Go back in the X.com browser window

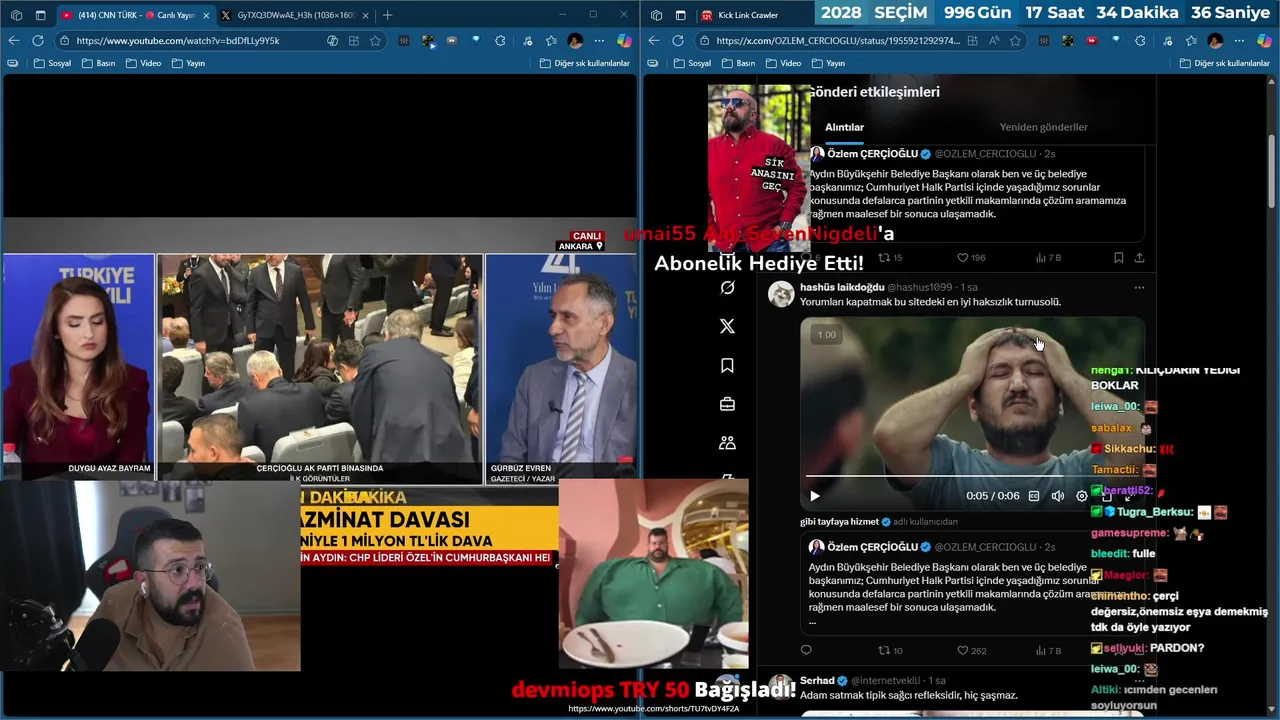tap(654, 41)
